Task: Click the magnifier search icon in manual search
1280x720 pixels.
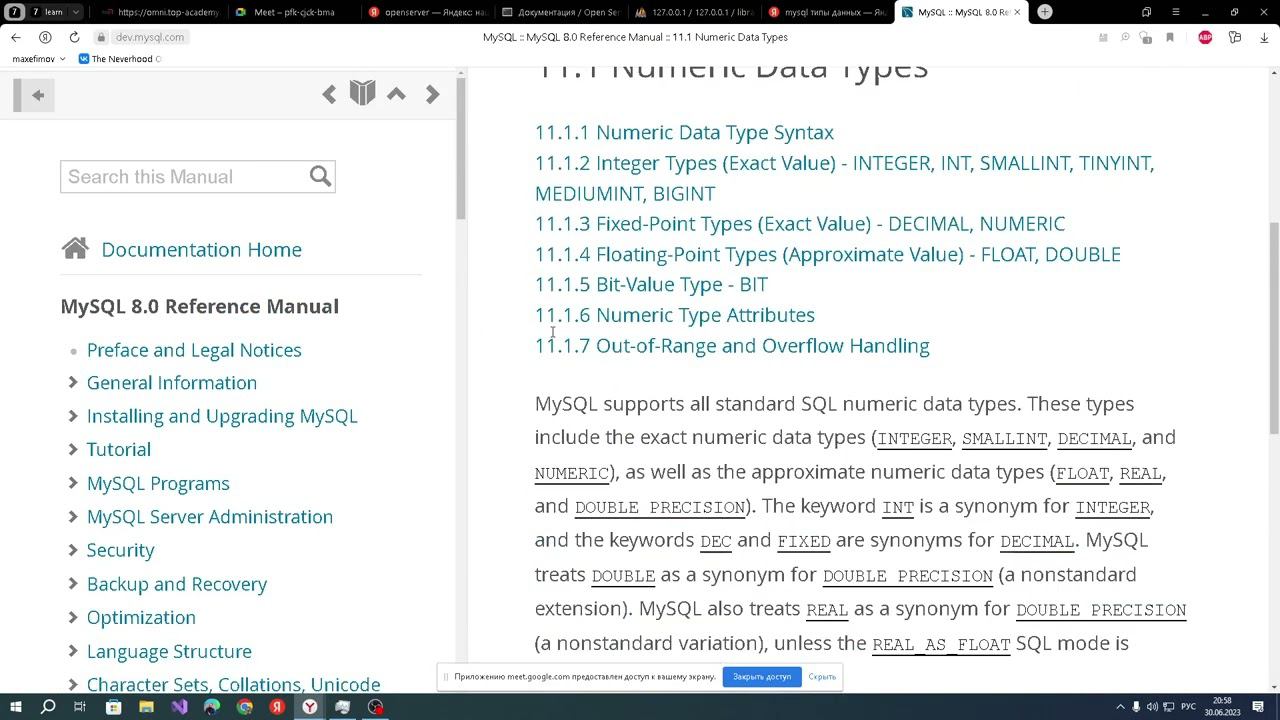Action: click(x=320, y=176)
